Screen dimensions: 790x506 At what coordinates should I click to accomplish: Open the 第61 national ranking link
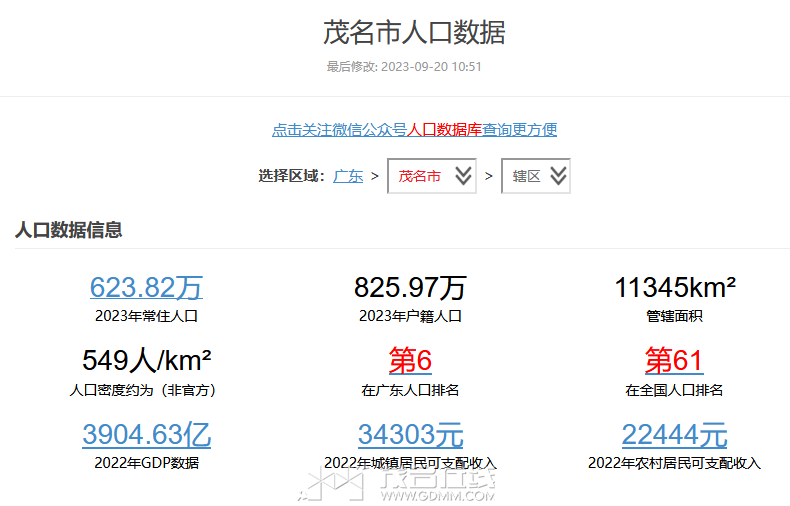click(674, 361)
